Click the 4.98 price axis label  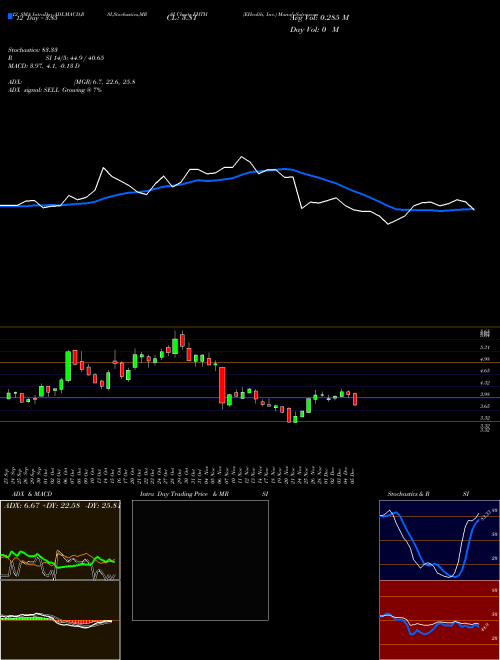[485, 359]
